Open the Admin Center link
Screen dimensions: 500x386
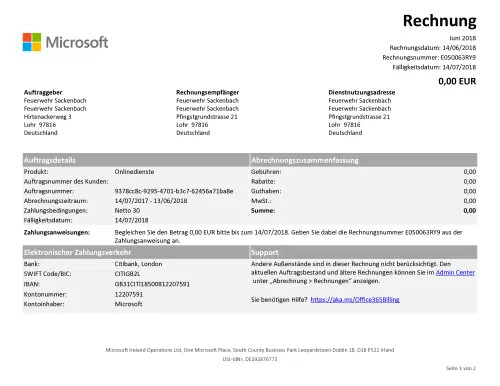(455, 273)
